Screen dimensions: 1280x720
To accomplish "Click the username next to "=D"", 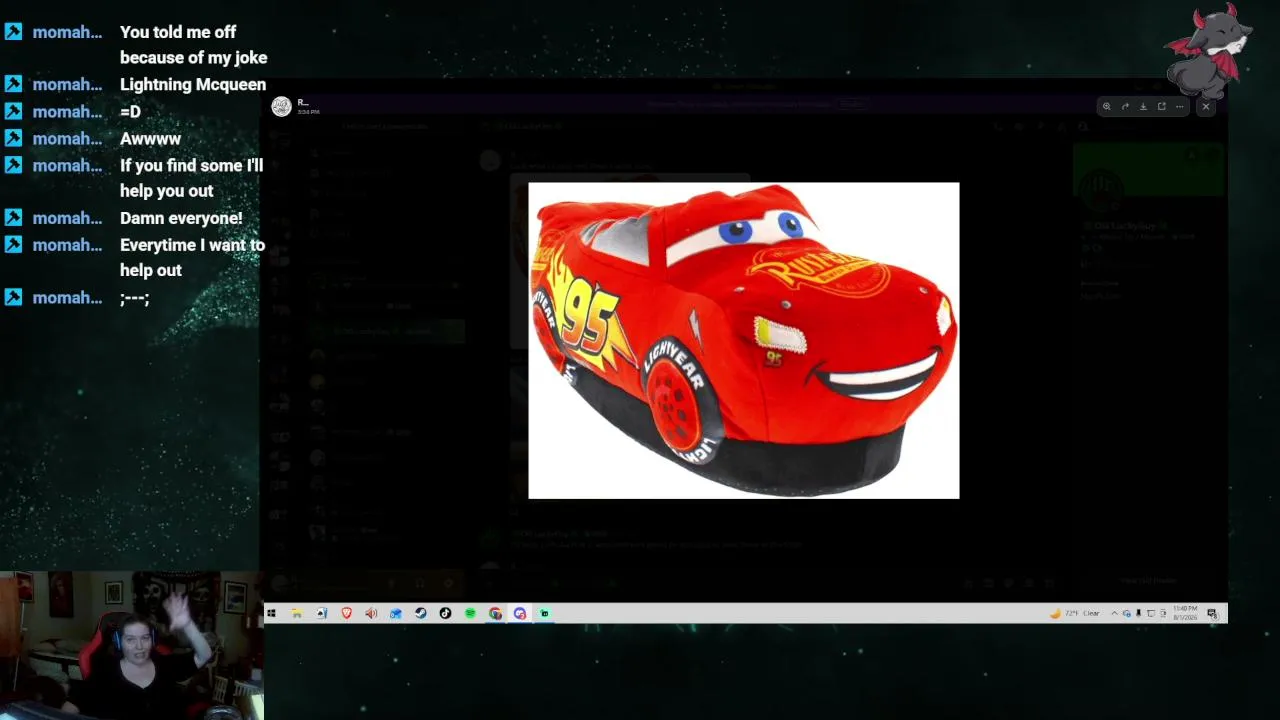I will coord(67,112).
